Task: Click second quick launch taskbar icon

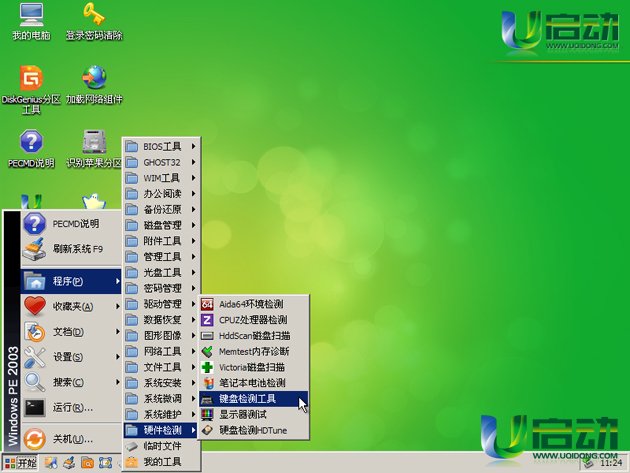Action: [x=69, y=463]
